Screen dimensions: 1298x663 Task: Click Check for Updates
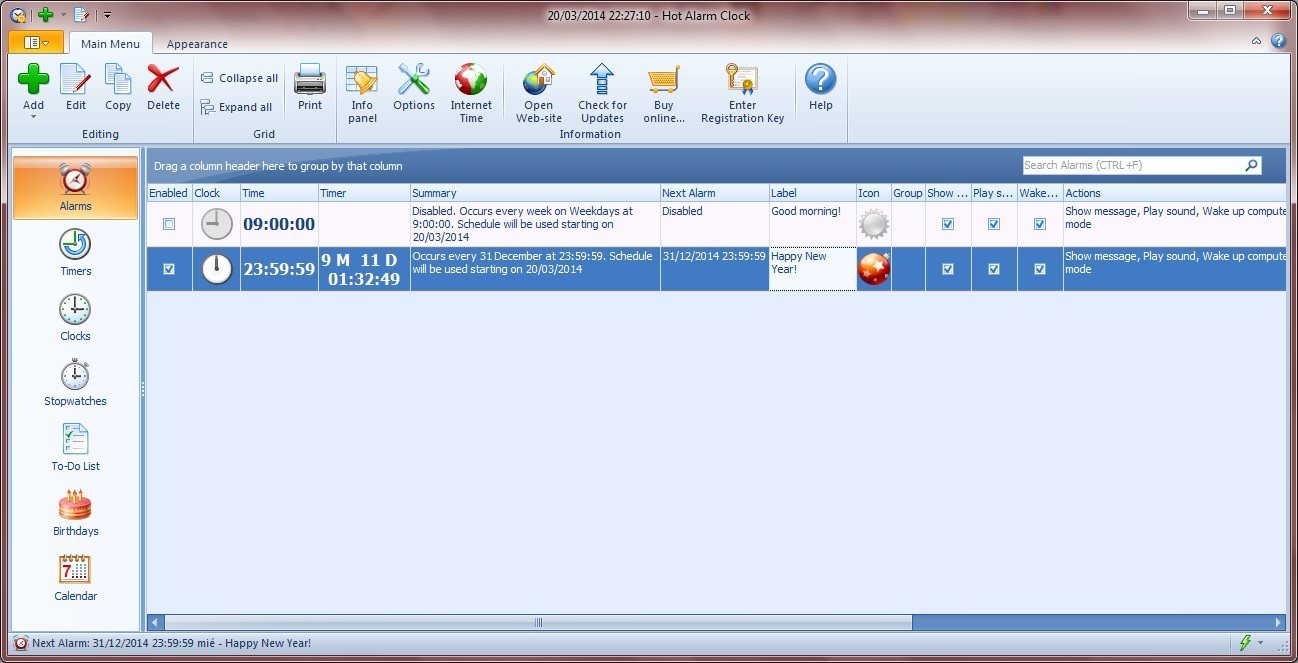(x=601, y=92)
